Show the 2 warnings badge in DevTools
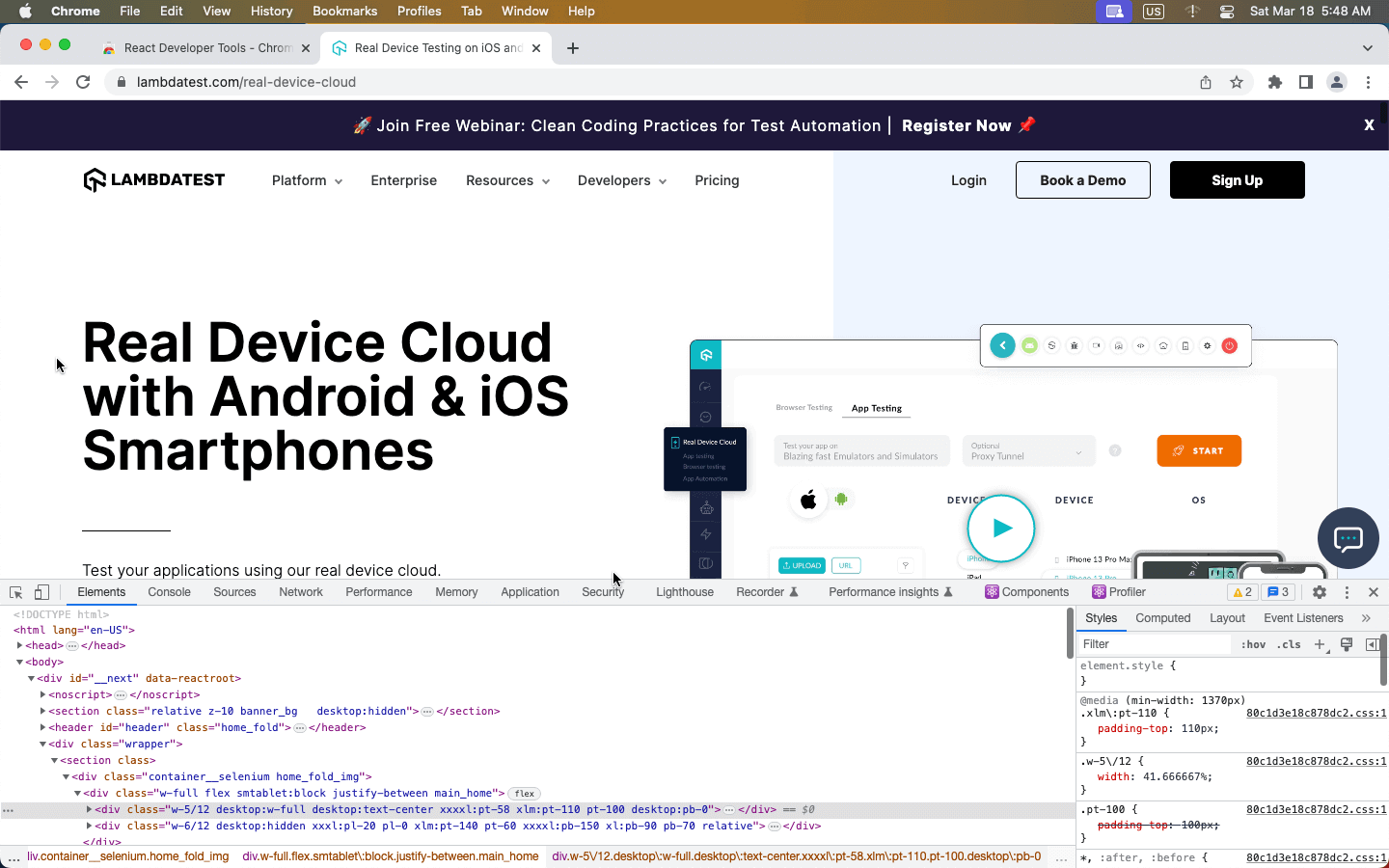 pyautogui.click(x=1241, y=592)
